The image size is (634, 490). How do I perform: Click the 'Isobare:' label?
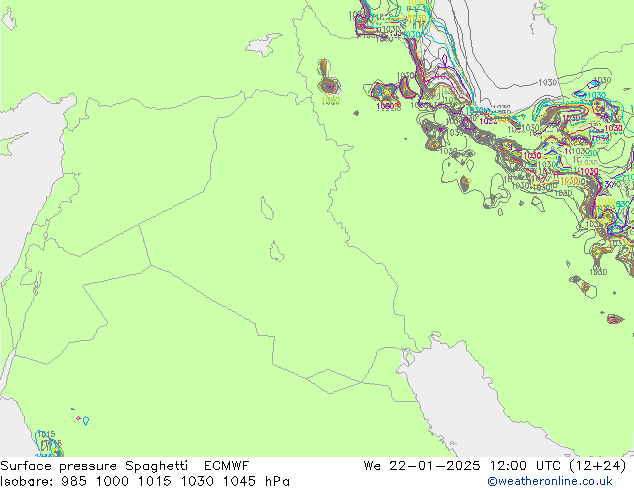coord(27,481)
